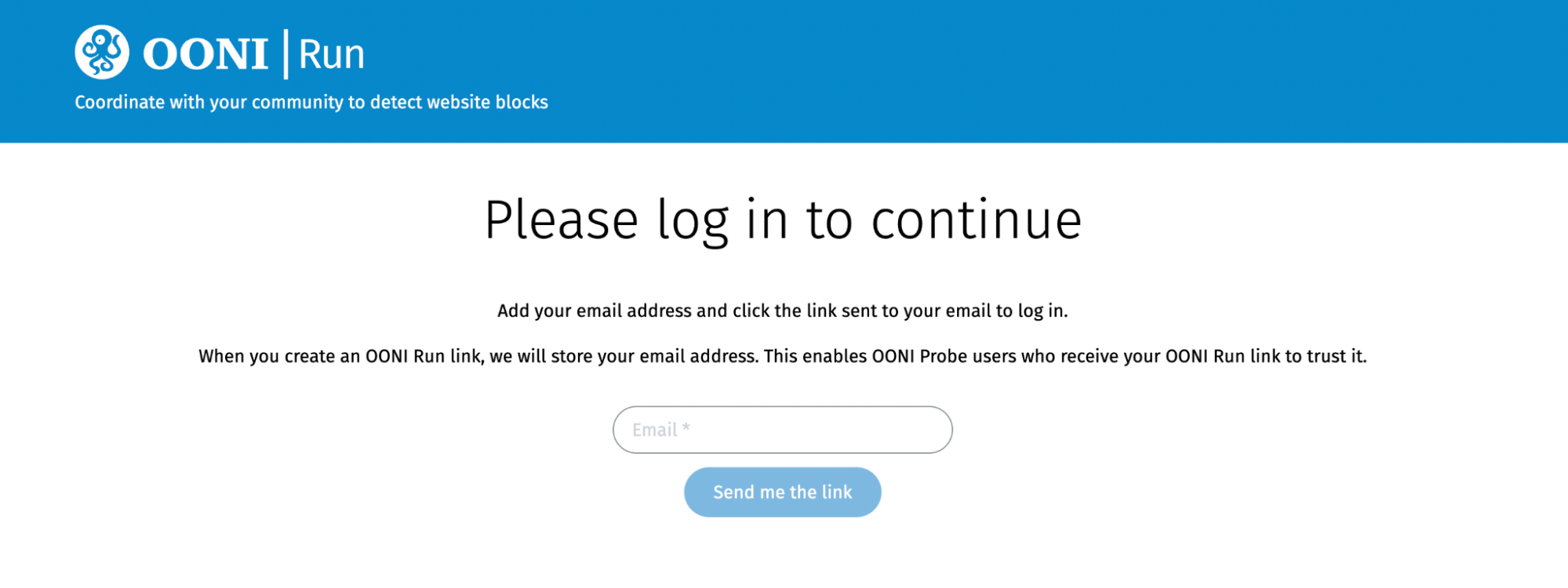
Task: Click the "Run" label beside OONI
Action: pos(332,55)
